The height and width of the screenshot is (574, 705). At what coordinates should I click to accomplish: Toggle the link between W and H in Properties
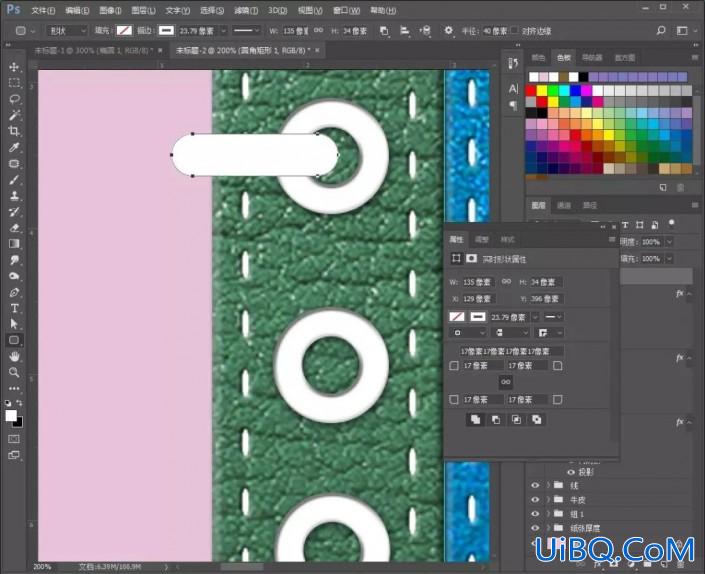click(506, 281)
